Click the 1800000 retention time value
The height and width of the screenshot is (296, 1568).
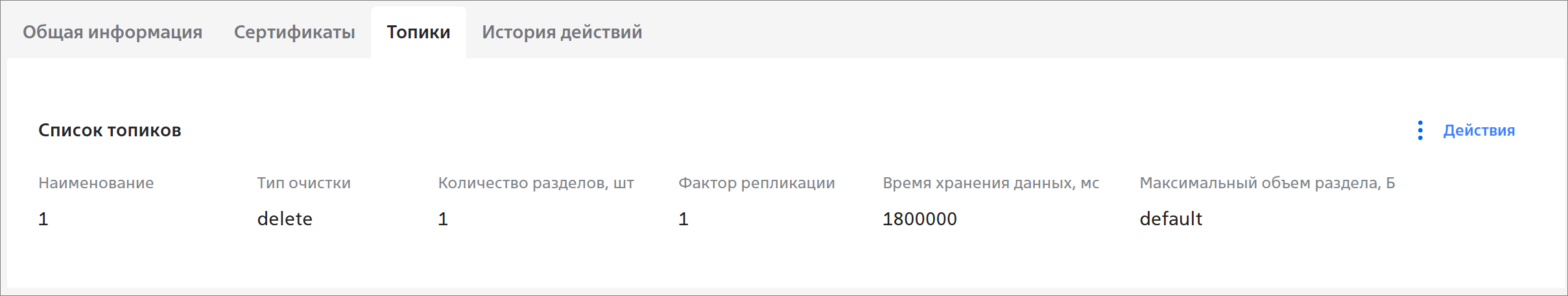pos(920,219)
